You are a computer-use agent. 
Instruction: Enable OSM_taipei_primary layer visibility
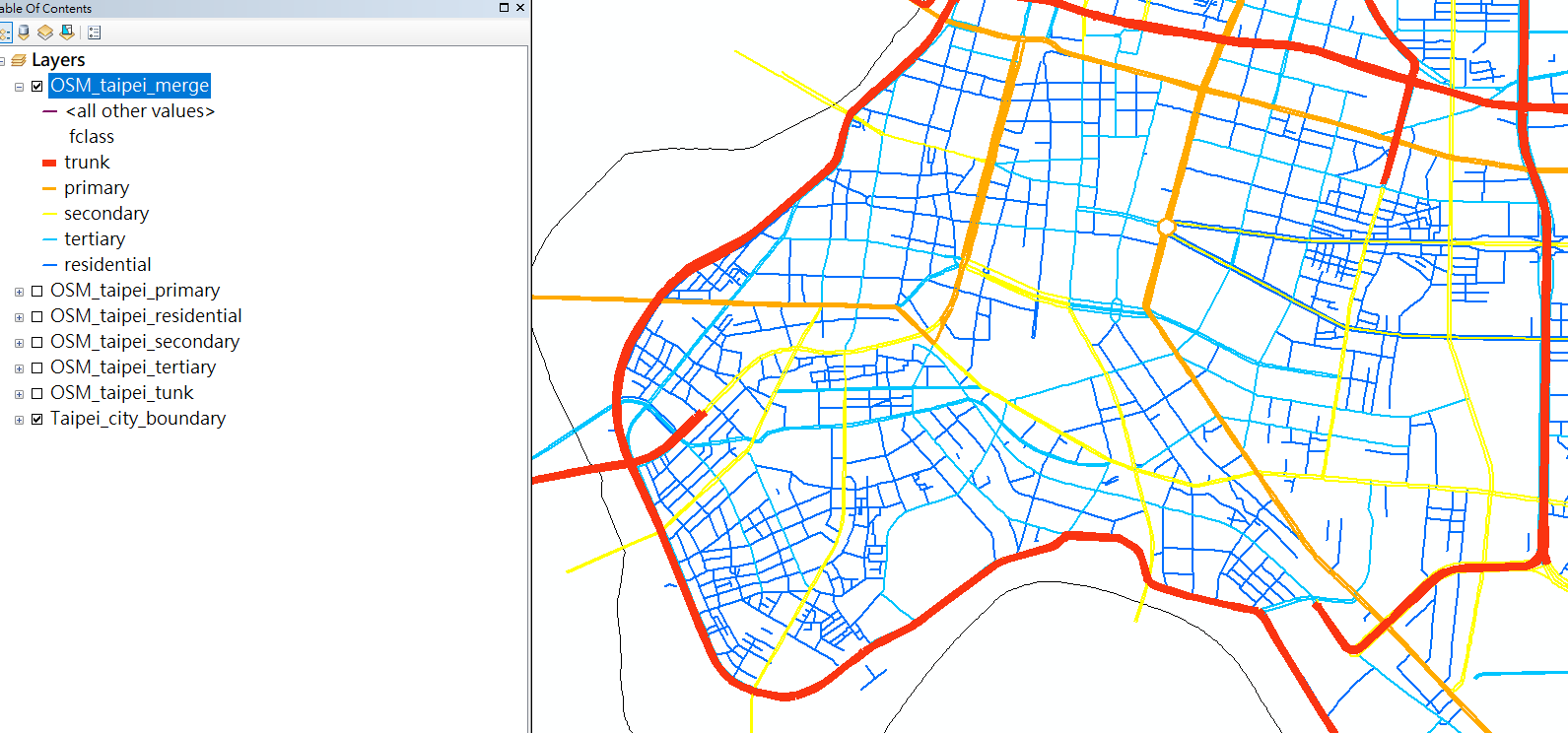pyautogui.click(x=37, y=291)
